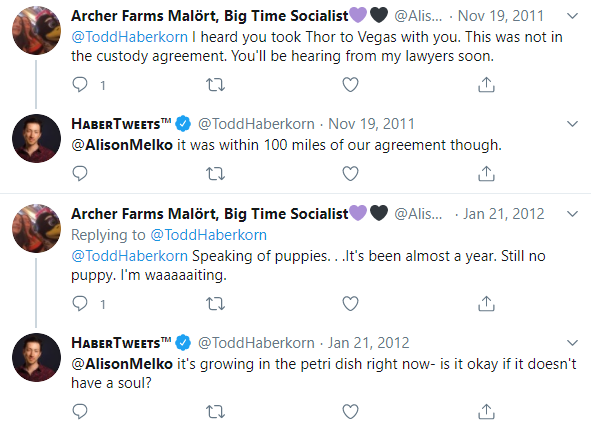This screenshot has height=430, width=591.
Task: Reply to the '100 miles of our agreement' tweet
Action: tap(80, 173)
